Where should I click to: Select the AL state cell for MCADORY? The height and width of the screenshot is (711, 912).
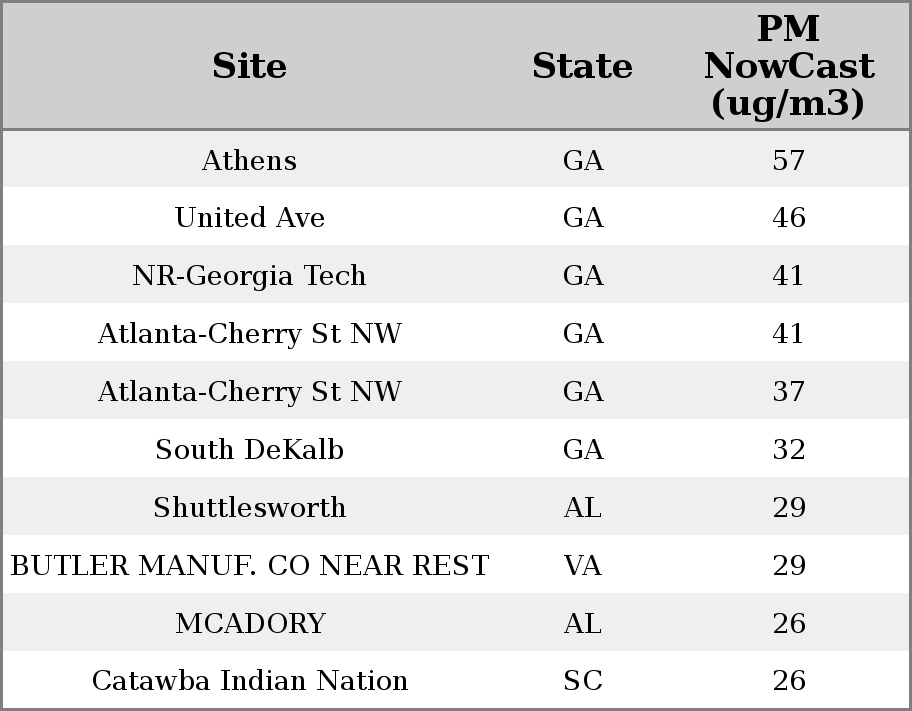click(582, 624)
